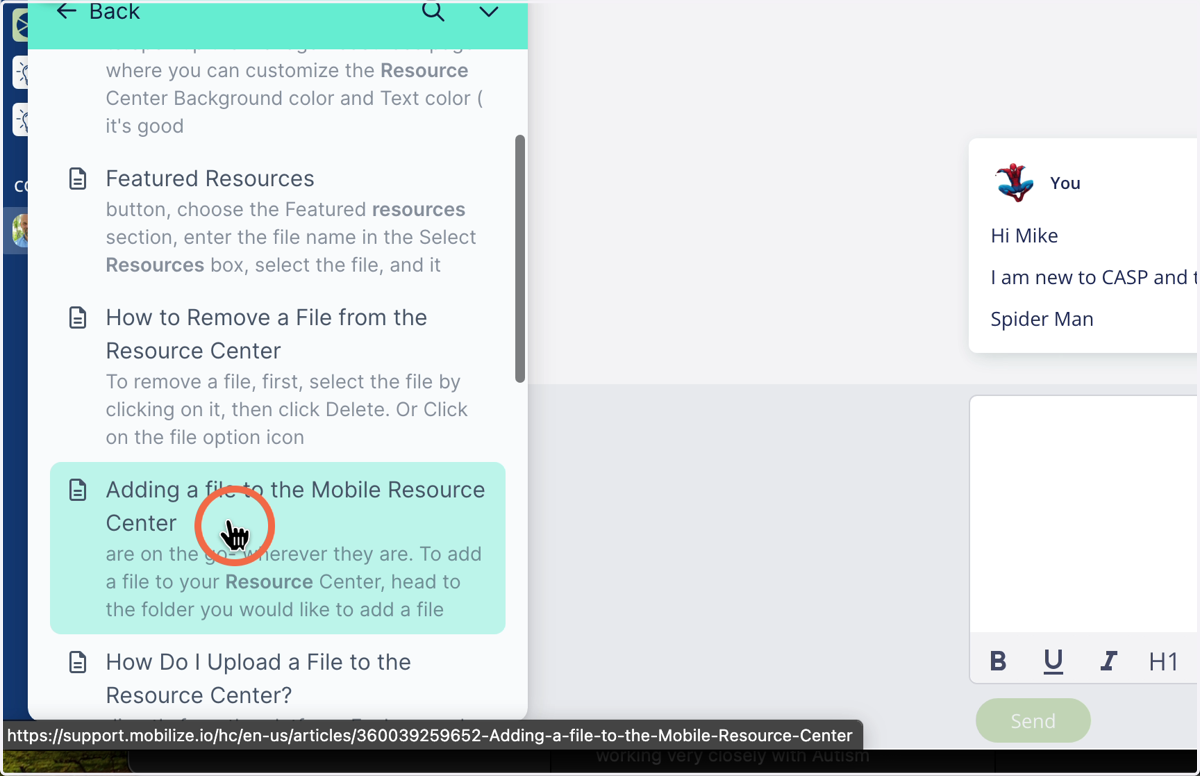Image resolution: width=1200 pixels, height=776 pixels.
Task: Click the Spider-Man avatar next to You
Action: pos(1014,183)
